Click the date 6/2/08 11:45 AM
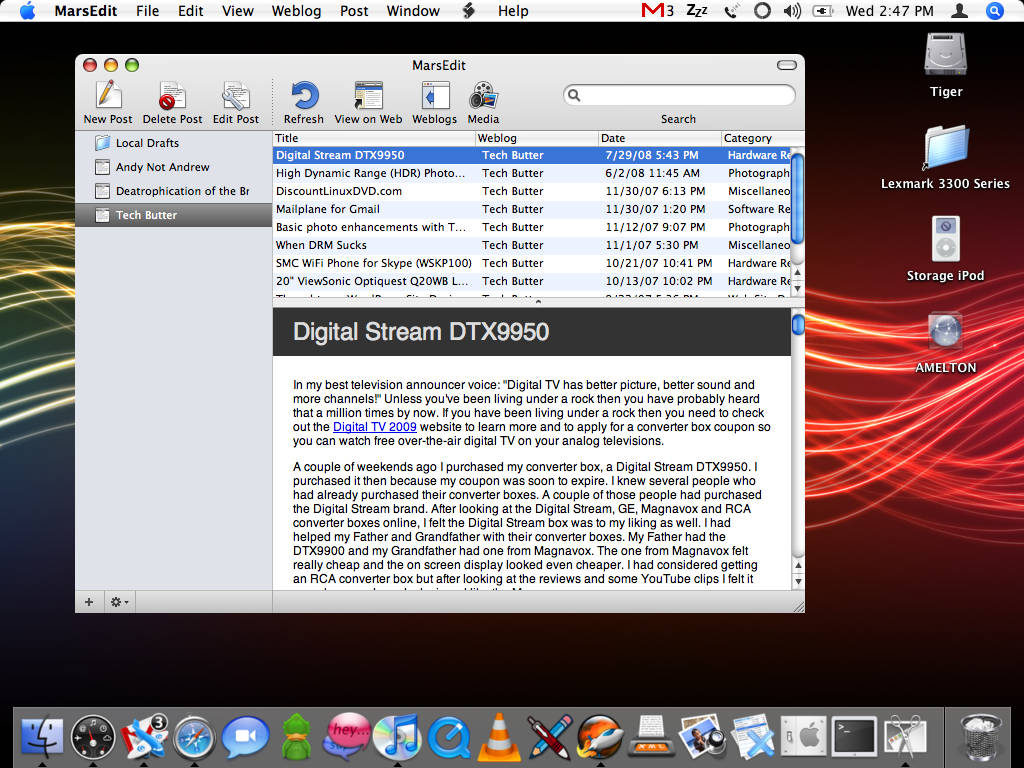This screenshot has width=1024, height=768. pyautogui.click(x=652, y=173)
